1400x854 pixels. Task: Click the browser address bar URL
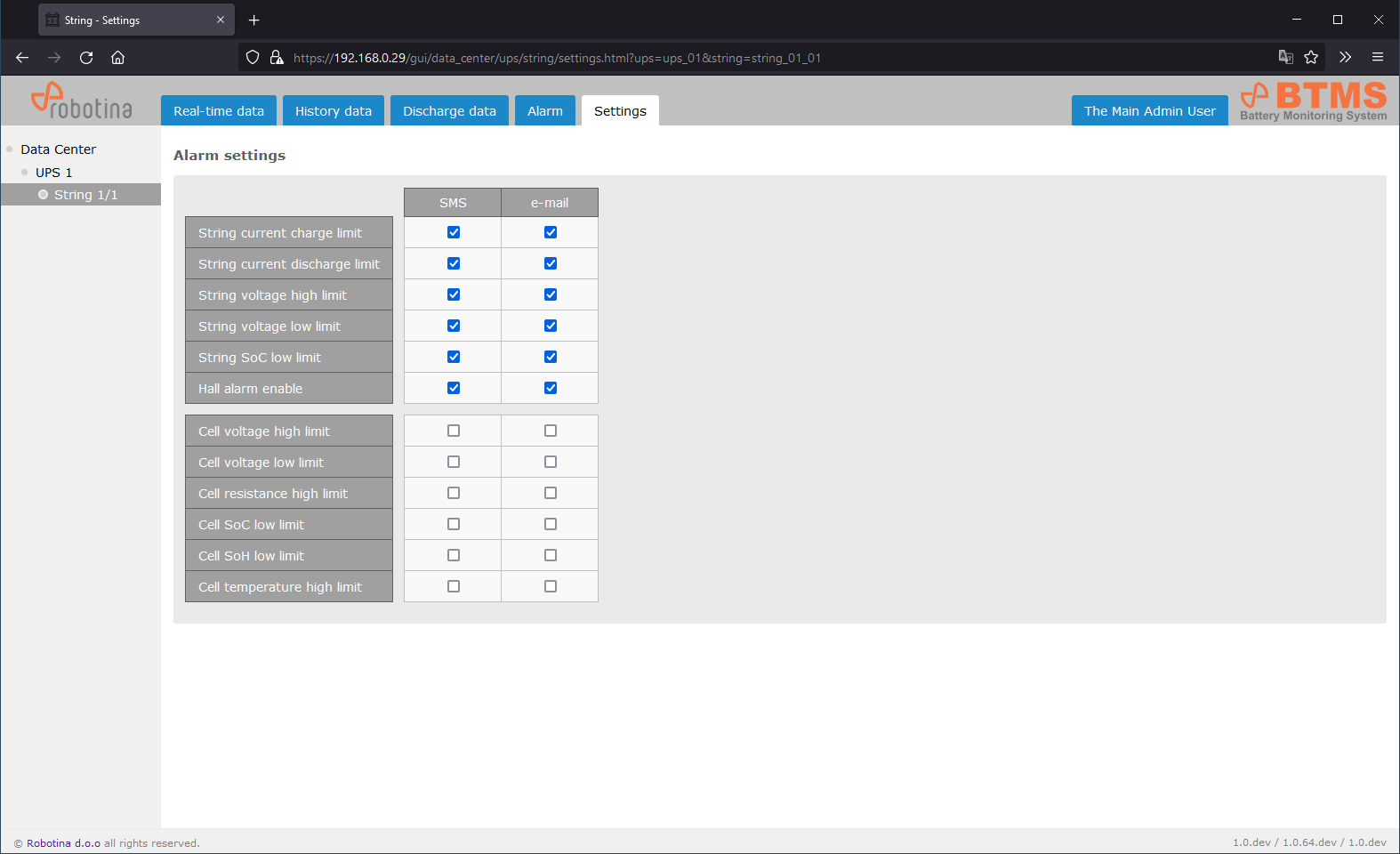click(x=557, y=58)
